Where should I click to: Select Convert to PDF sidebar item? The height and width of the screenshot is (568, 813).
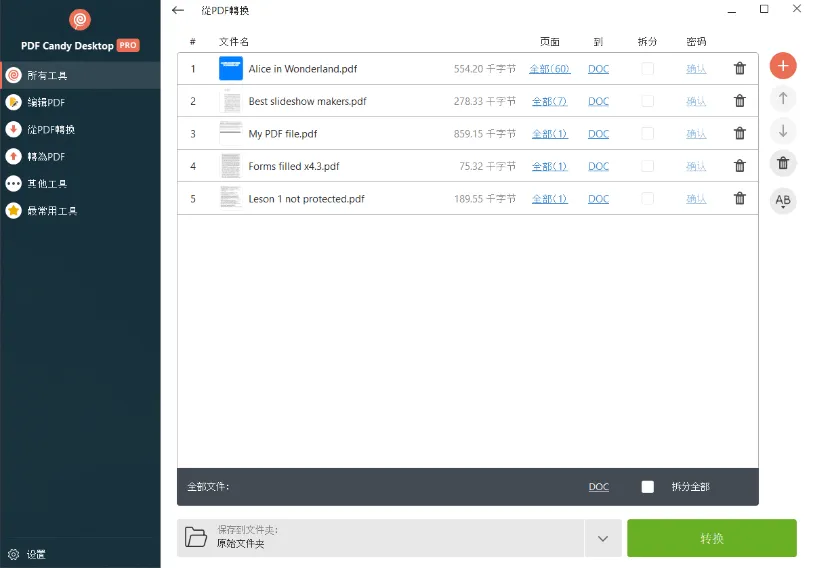80,156
